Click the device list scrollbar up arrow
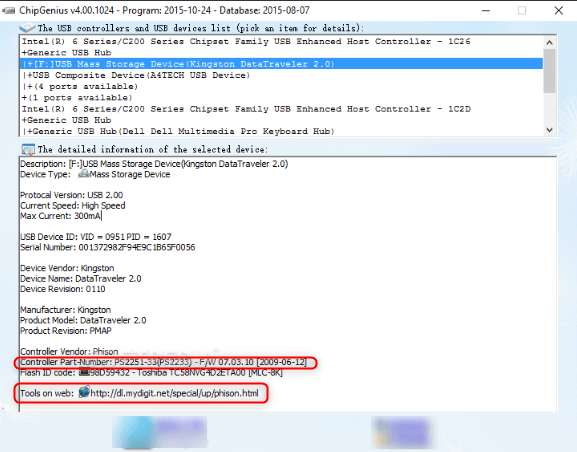The height and width of the screenshot is (452, 577). pos(549,42)
